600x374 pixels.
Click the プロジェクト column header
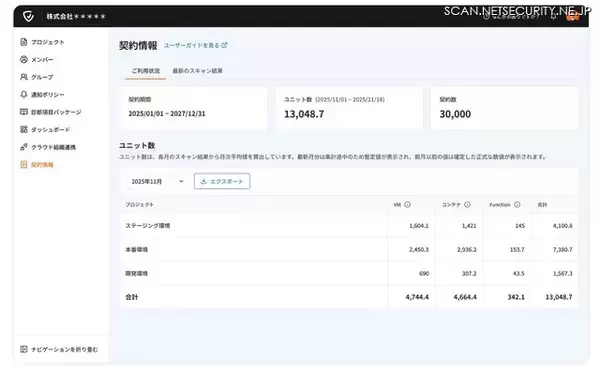140,205
